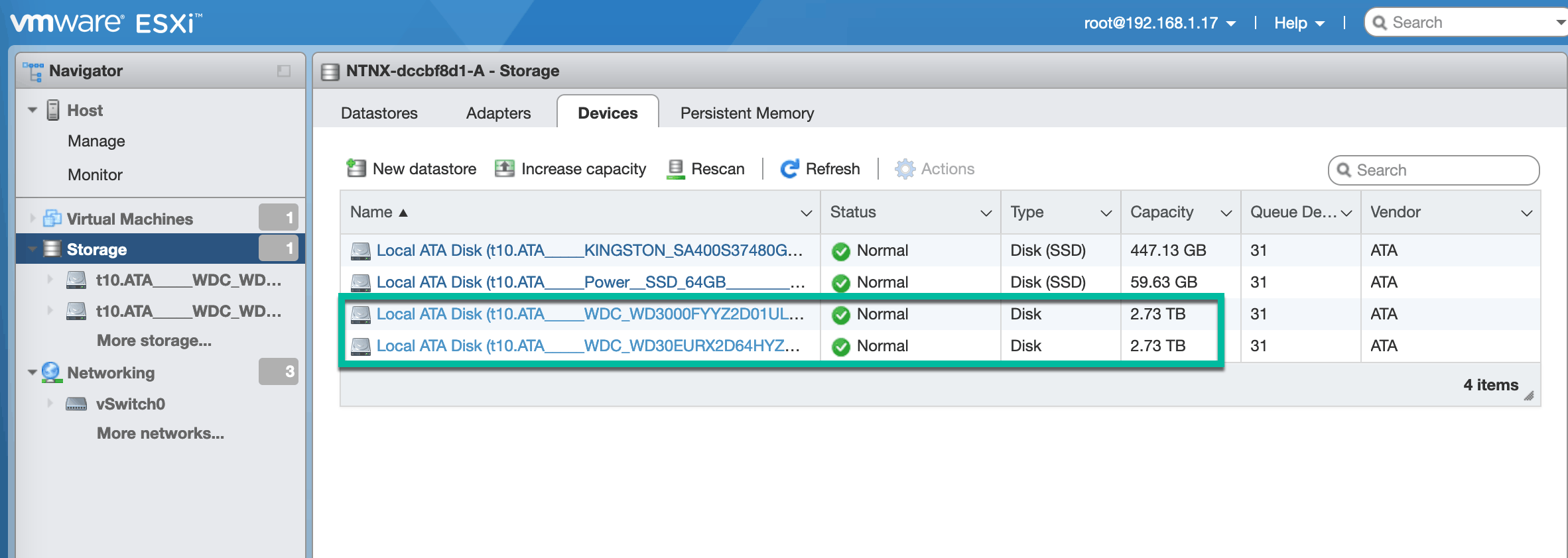Screen dimensions: 1568x558
Task: Minimize the Navigator panel
Action: click(x=284, y=71)
